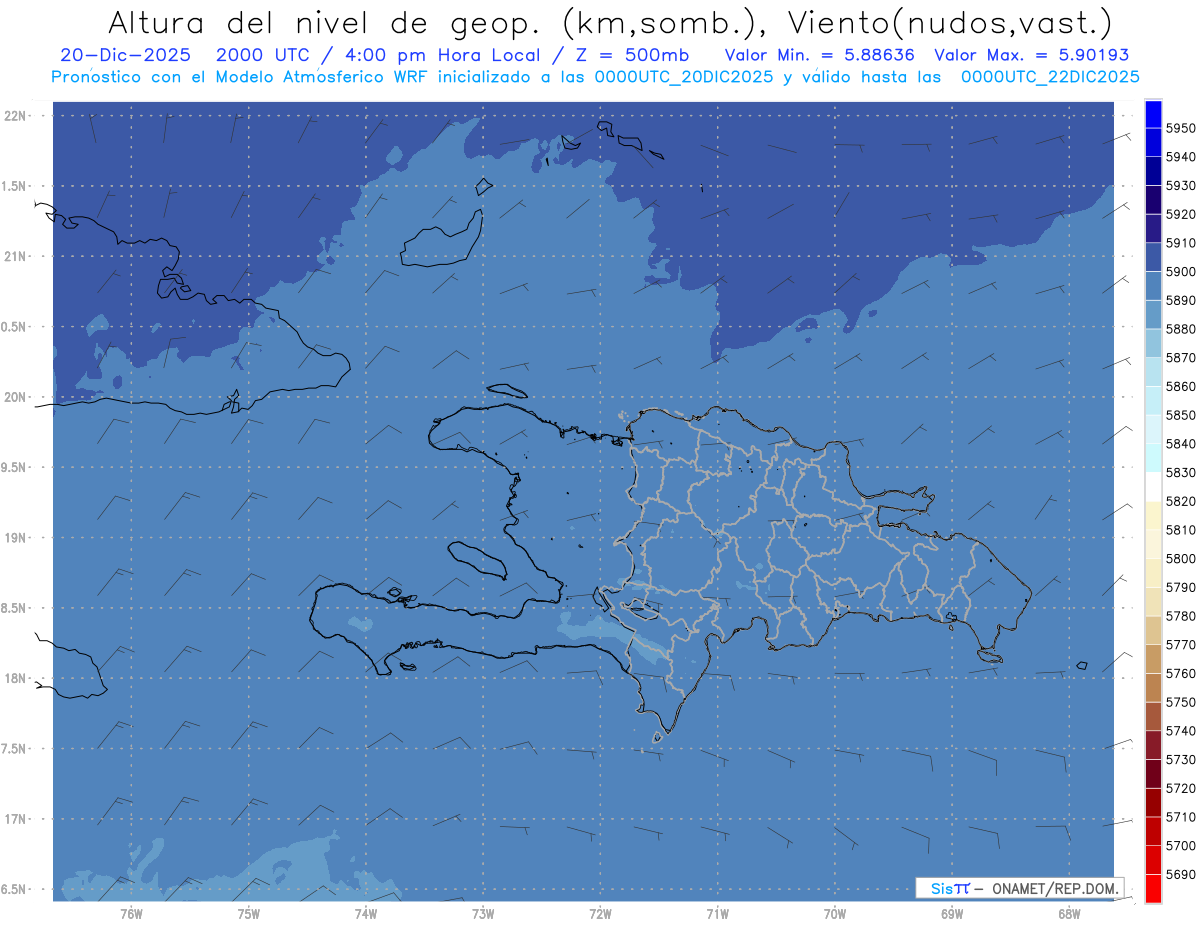Click the '22N' latitude label
The width and height of the screenshot is (1200, 927).
pyautogui.click(x=15, y=115)
